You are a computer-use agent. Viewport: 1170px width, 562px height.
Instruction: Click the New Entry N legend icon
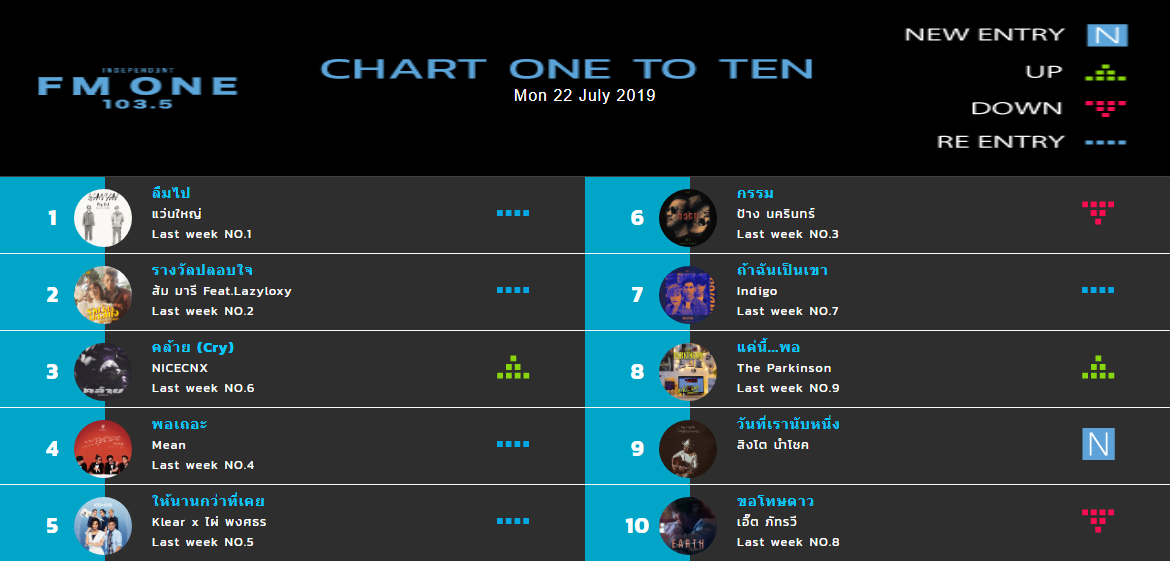coord(1107,35)
